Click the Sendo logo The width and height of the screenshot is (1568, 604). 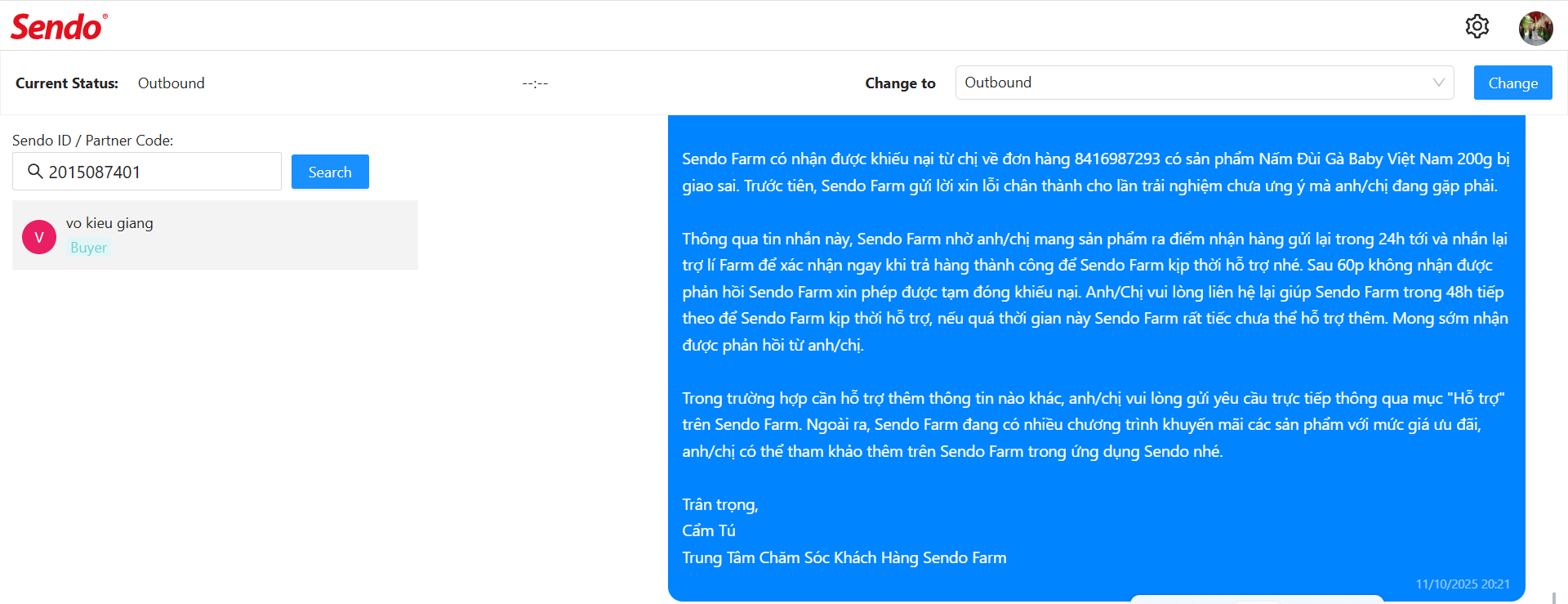point(59,27)
